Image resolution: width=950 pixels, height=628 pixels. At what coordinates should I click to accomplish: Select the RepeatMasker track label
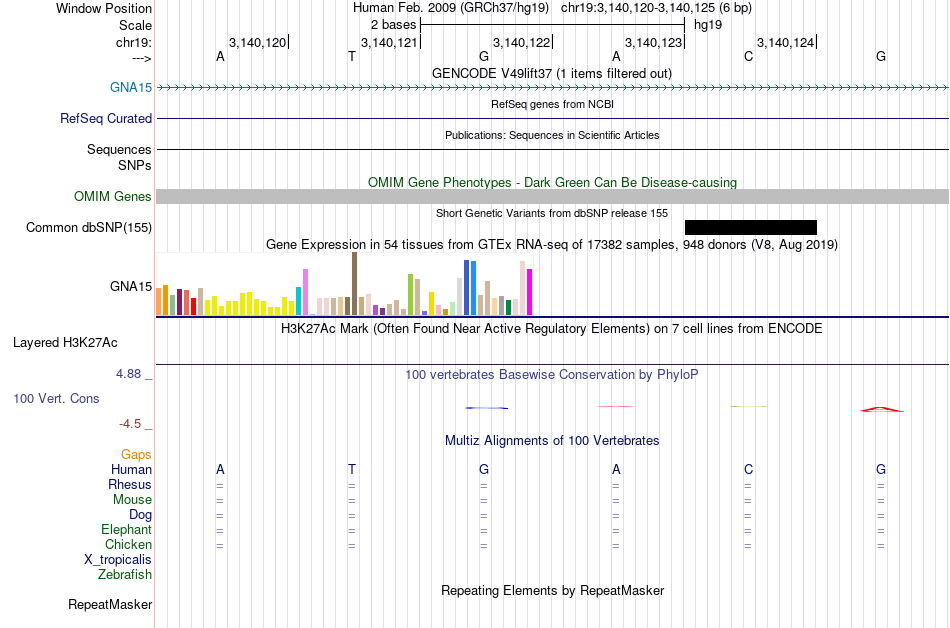(110, 604)
